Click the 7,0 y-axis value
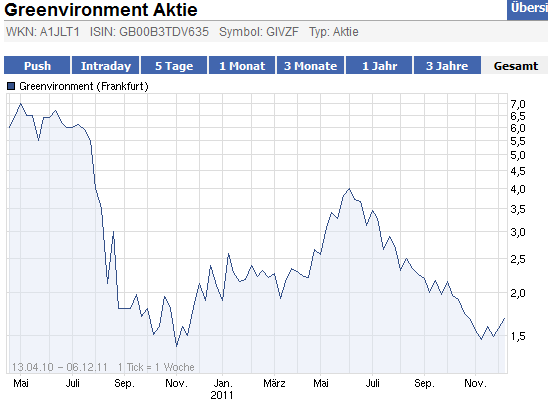This screenshot has height=407, width=548. point(518,104)
